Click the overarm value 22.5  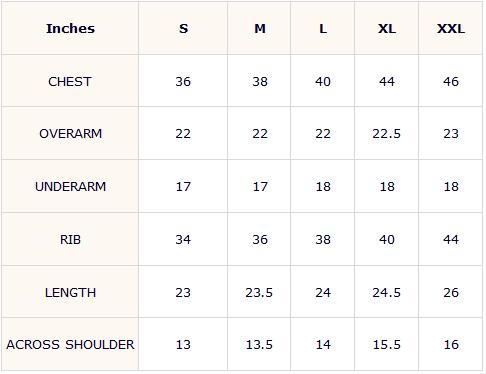pyautogui.click(x=387, y=134)
